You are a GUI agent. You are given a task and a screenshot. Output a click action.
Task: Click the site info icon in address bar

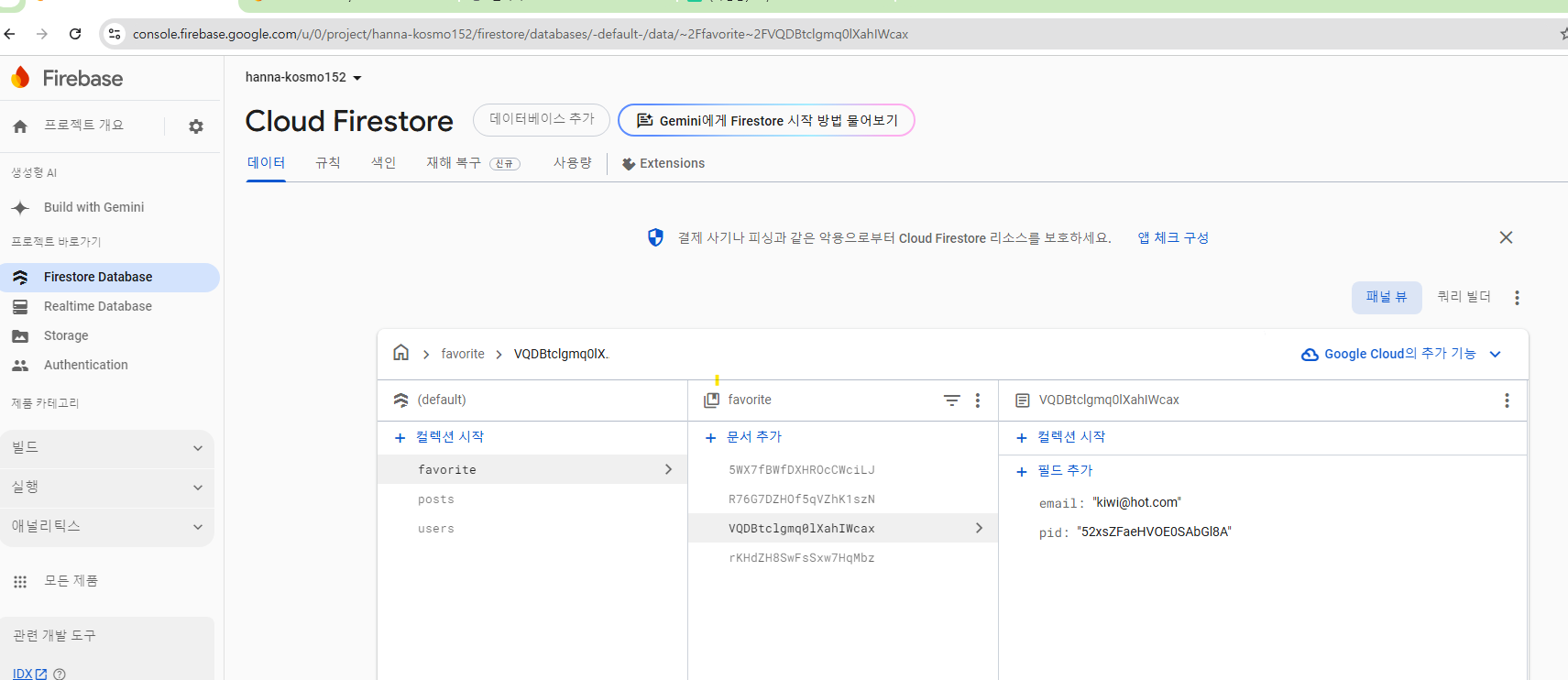115,34
